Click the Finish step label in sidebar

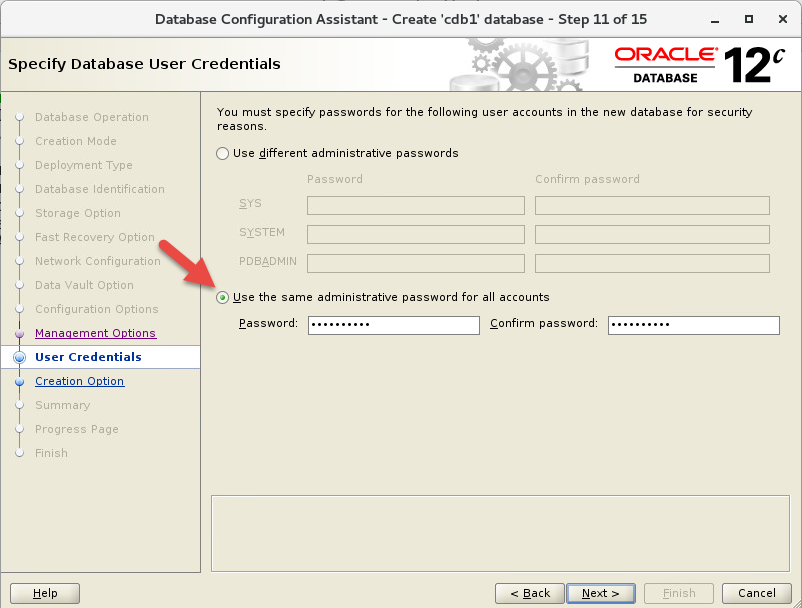click(x=51, y=453)
